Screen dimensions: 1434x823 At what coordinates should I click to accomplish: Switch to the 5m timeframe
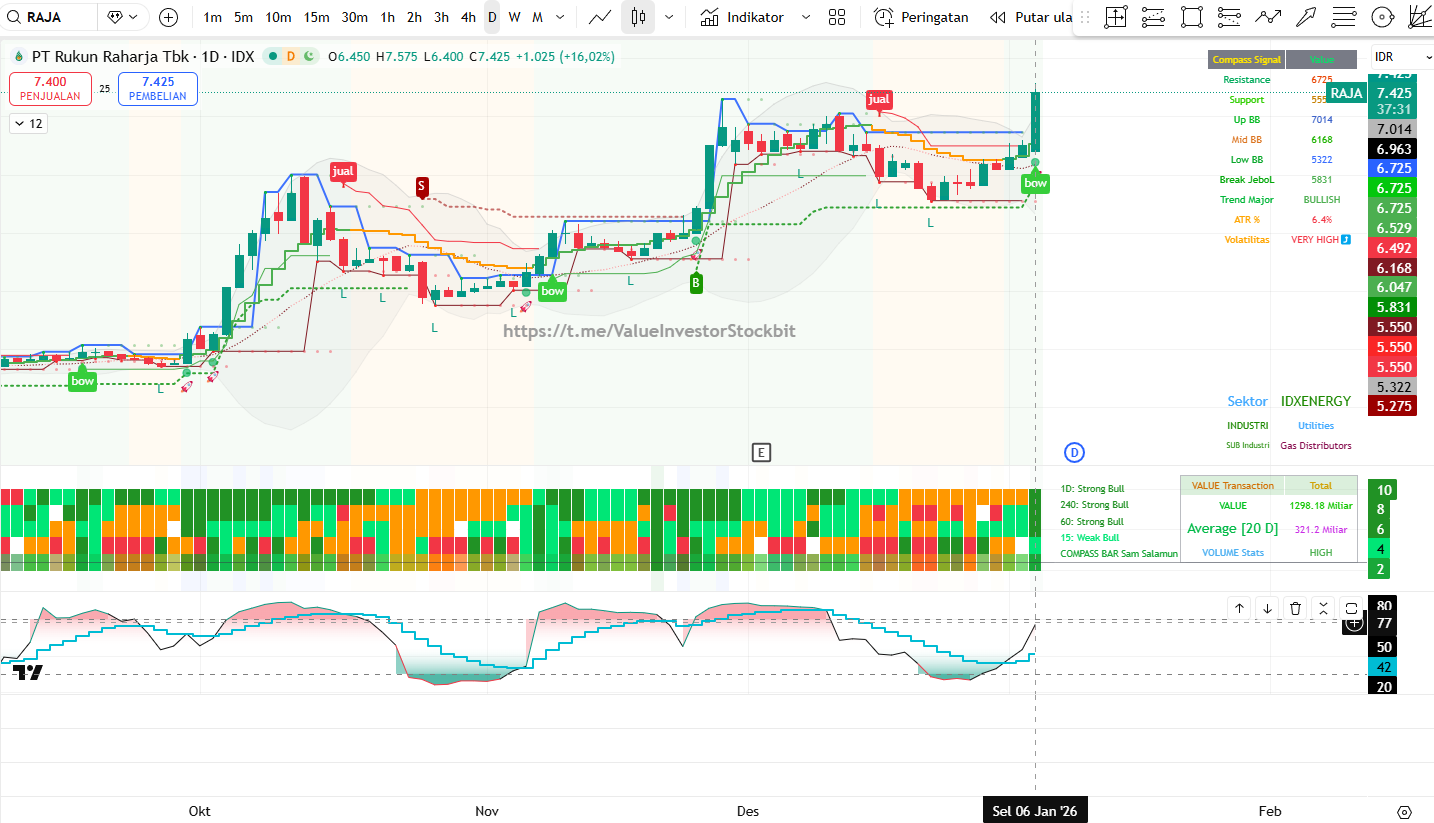click(x=243, y=17)
